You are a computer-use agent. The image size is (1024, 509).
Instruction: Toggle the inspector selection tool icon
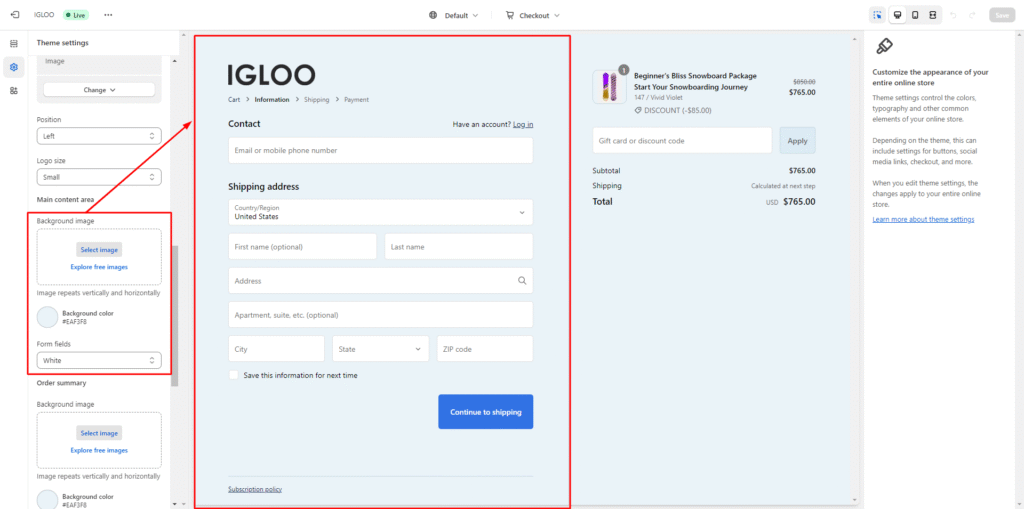point(877,15)
